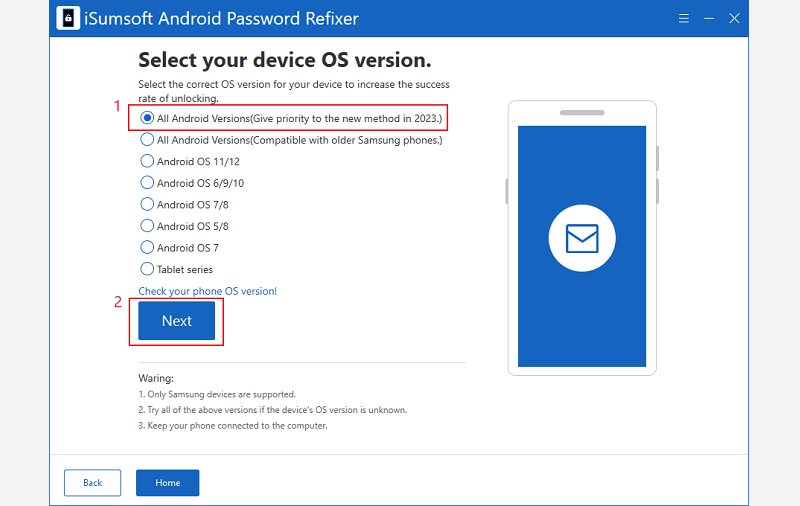This screenshot has width=800, height=506.
Task: Select All Android Versions new method 2023
Action: [x=291, y=118]
